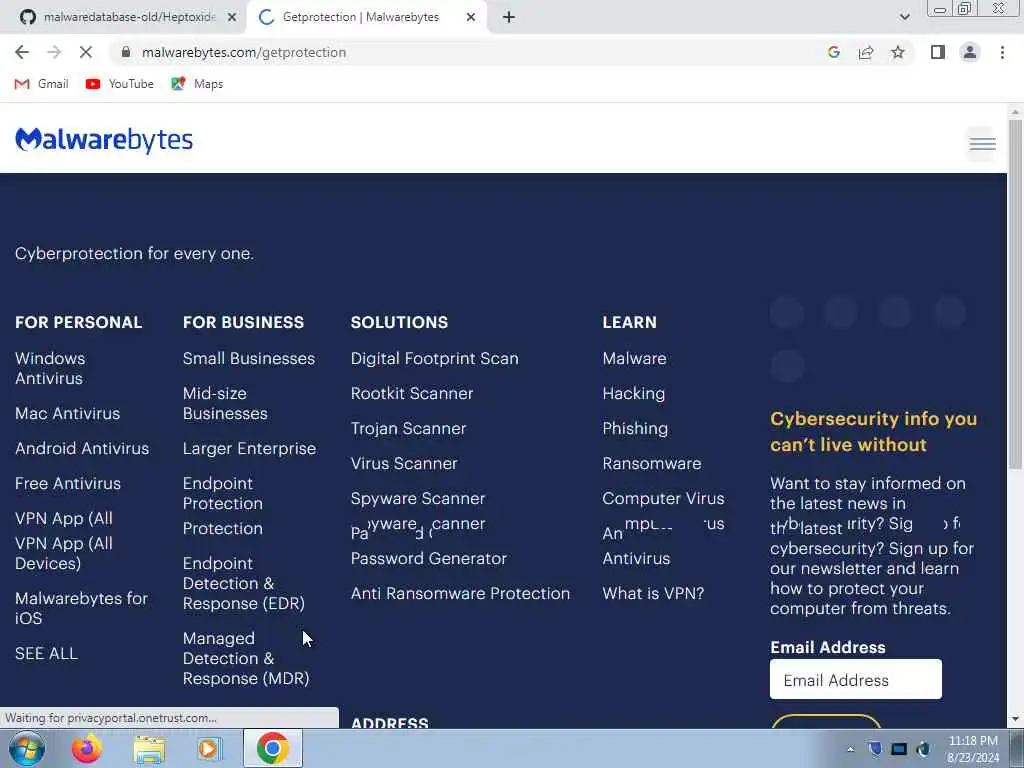Open Spyware Scanner link
This screenshot has width=1024, height=768.
point(418,498)
